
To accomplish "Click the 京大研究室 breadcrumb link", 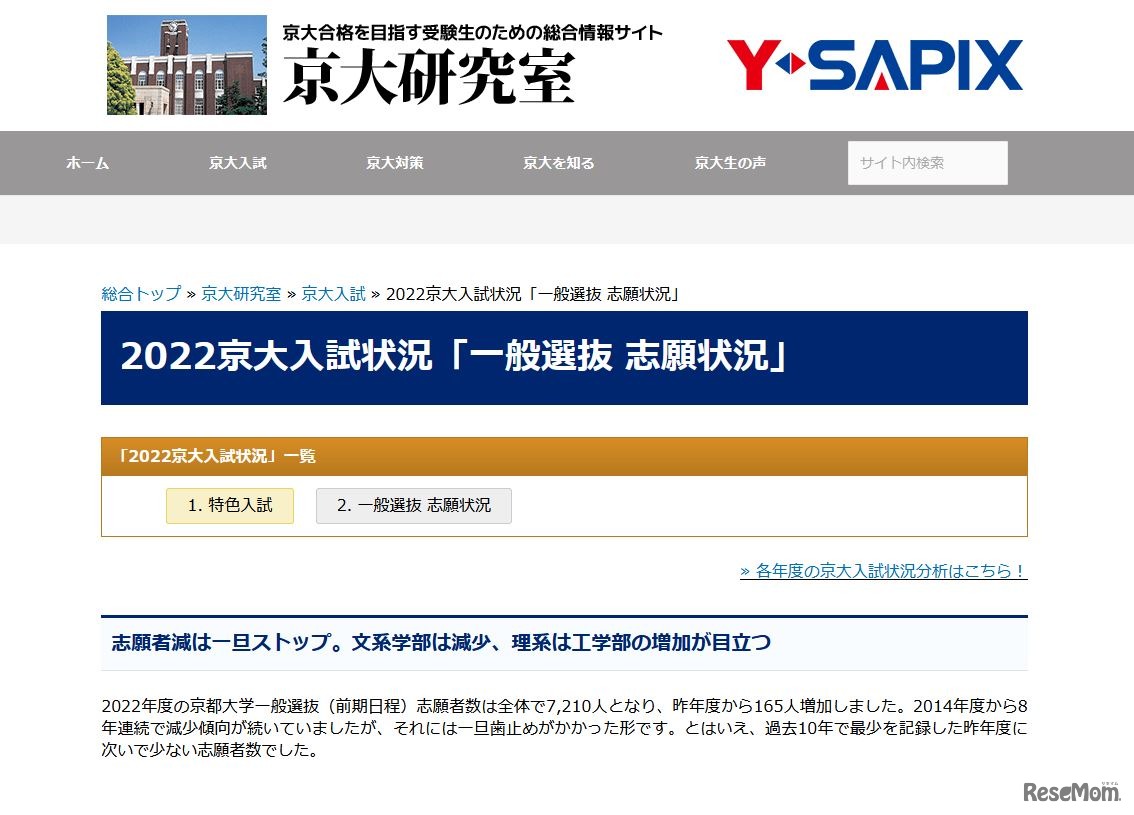I will [x=240, y=295].
